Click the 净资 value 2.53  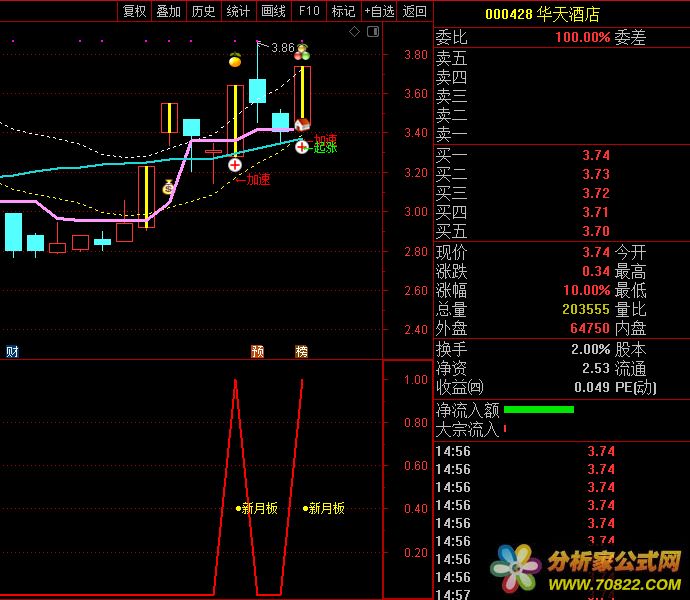[596, 368]
